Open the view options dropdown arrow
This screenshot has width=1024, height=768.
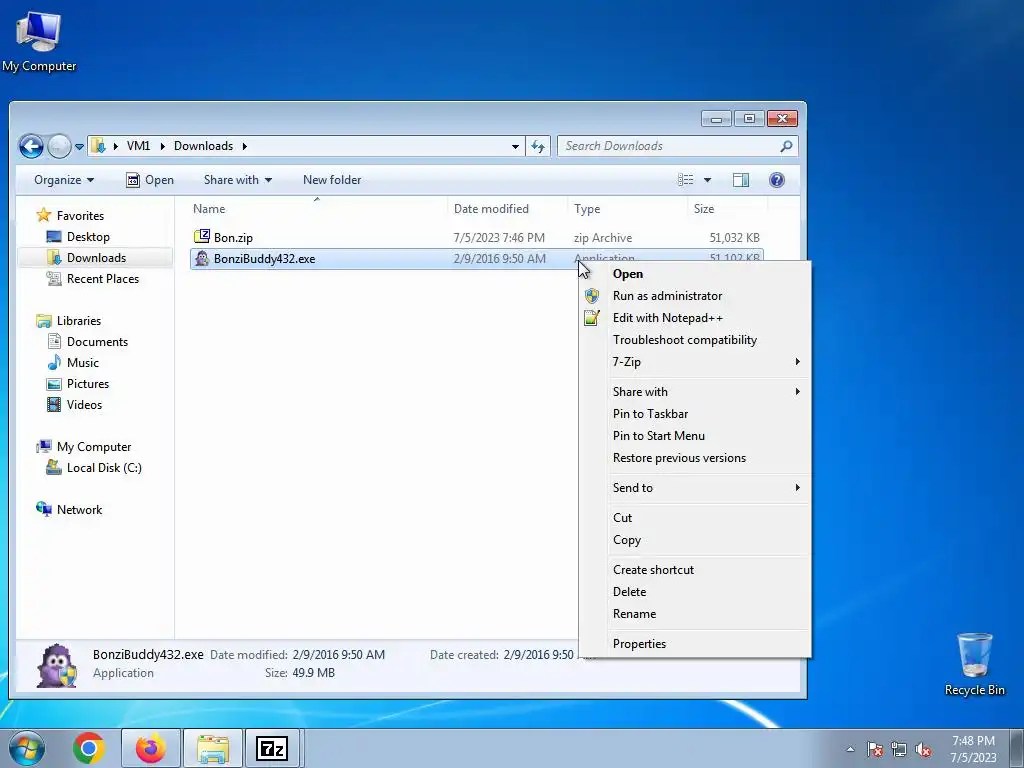click(x=707, y=180)
